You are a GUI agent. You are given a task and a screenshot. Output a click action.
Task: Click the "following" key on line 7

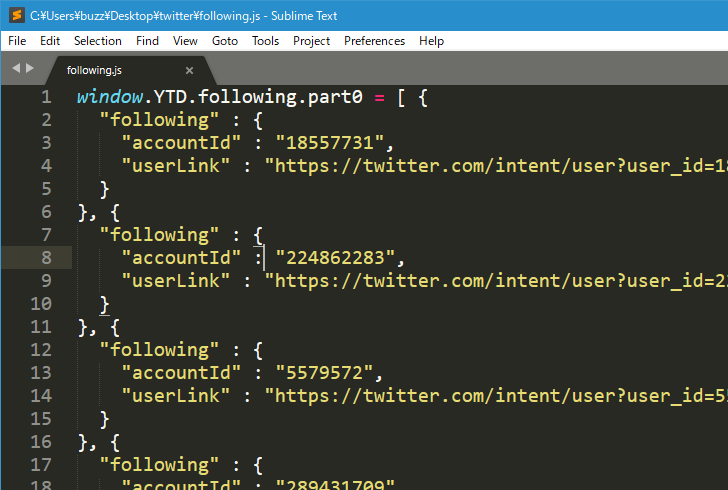pyautogui.click(x=159, y=235)
